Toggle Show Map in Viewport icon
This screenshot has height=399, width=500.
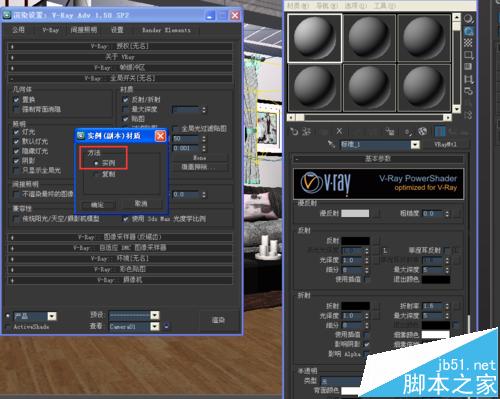423,131
